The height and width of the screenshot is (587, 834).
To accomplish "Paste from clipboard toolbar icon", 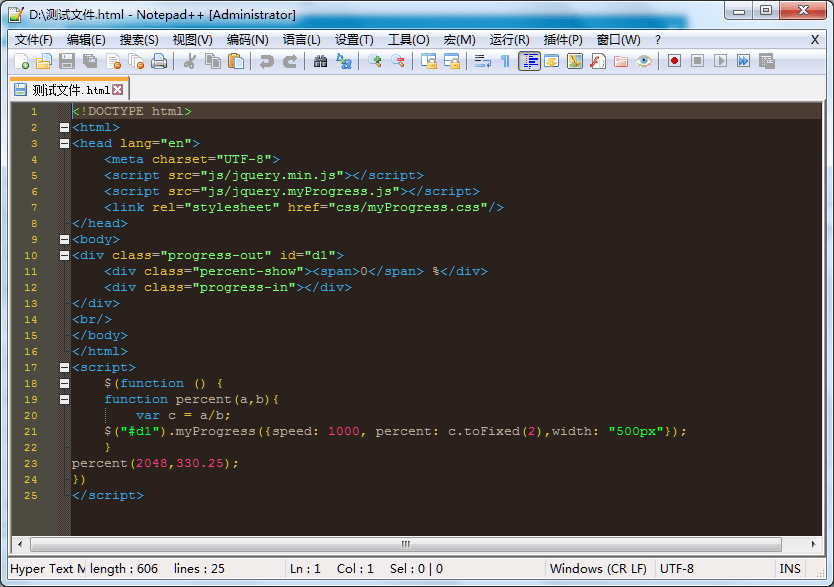I will [236, 61].
